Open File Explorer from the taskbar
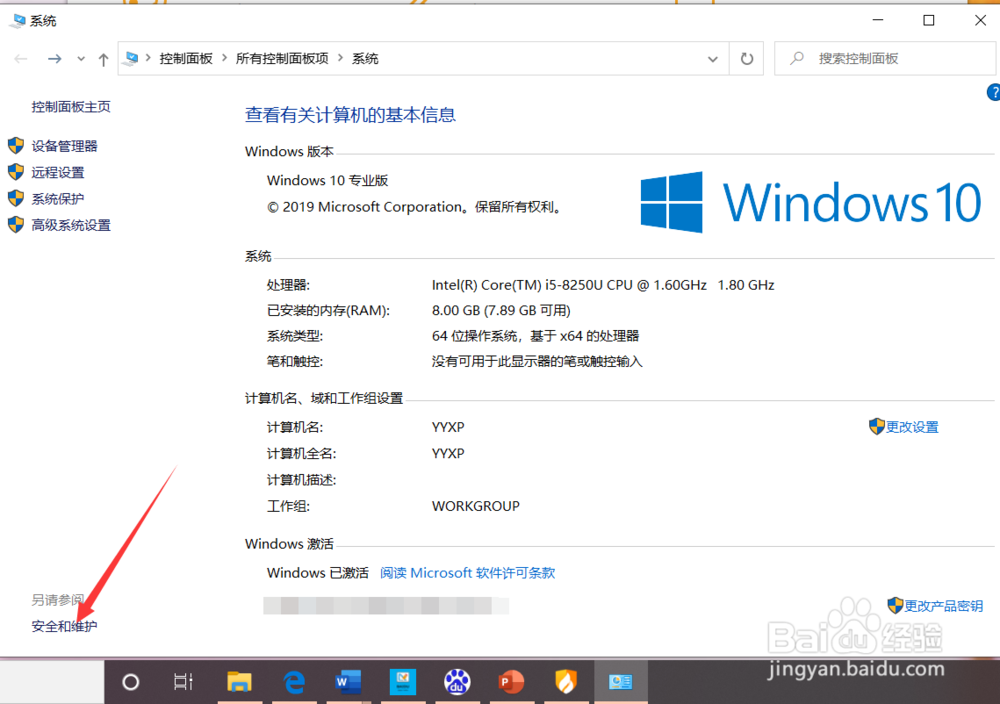Viewport: 1000px width, 704px height. click(239, 682)
